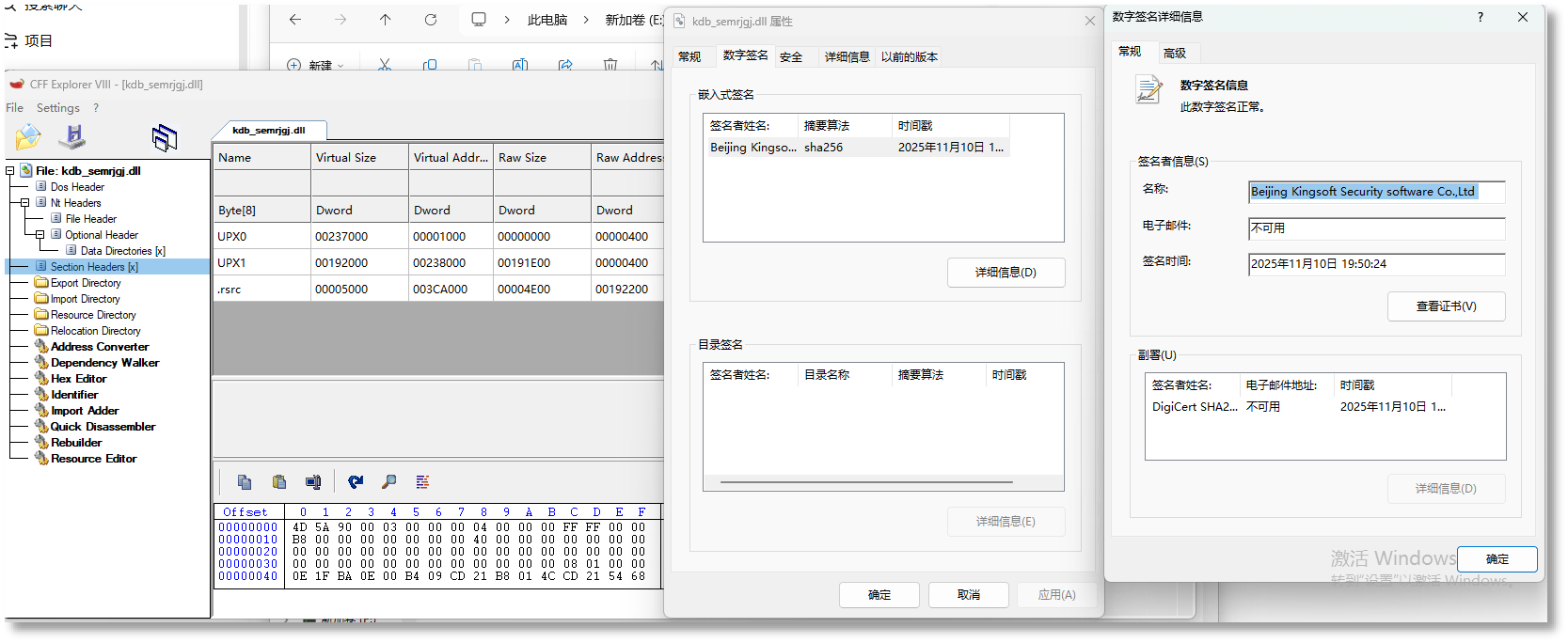Switch to the 安全 tab in properties dialog
1568x643 pixels.
tap(791, 56)
